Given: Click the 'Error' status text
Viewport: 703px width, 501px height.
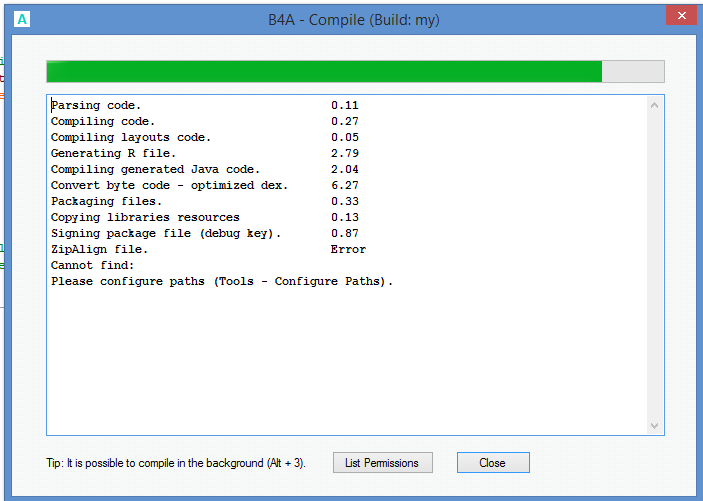Looking at the screenshot, I should click(348, 249).
